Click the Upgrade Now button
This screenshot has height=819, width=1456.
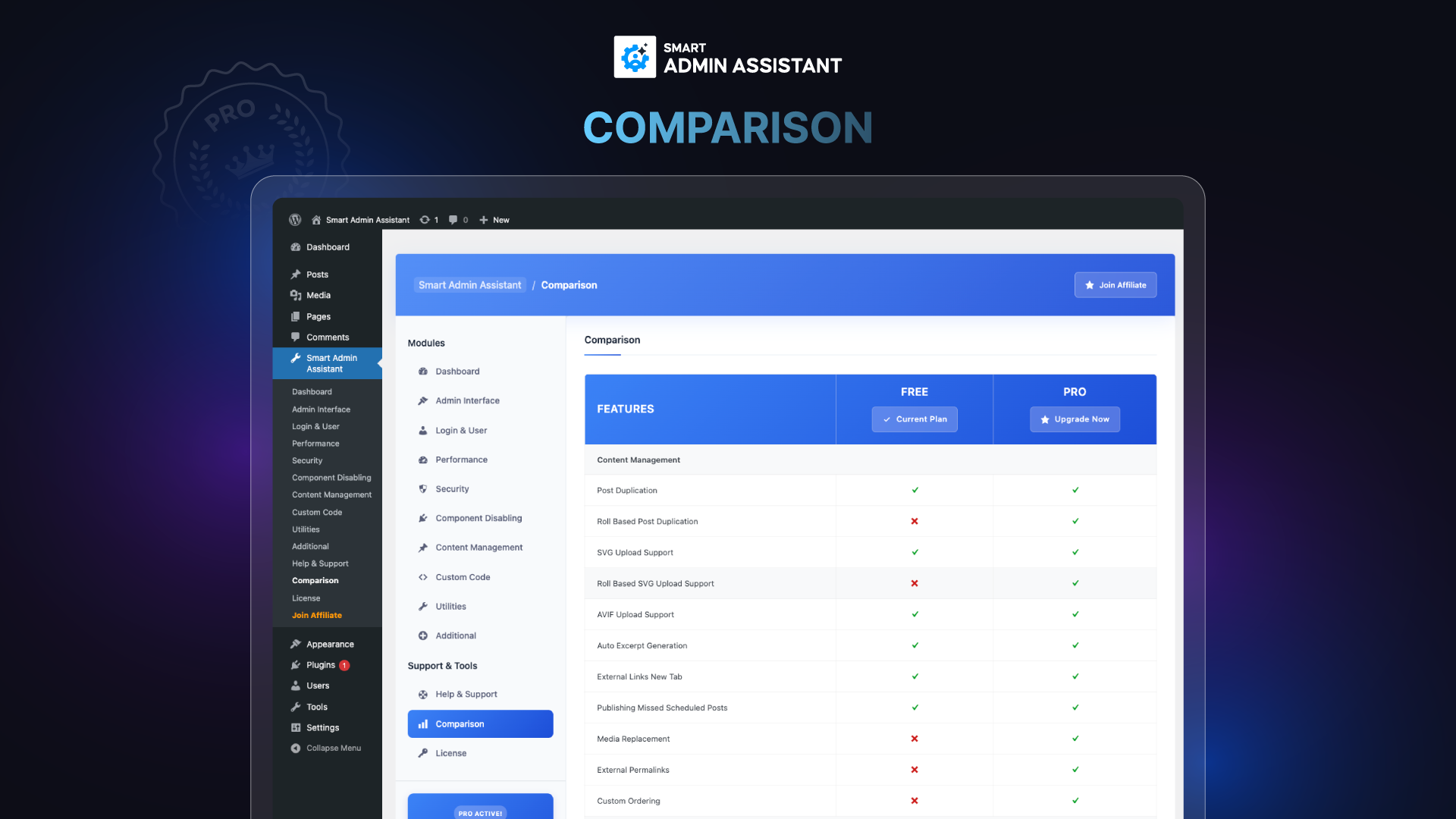click(x=1075, y=419)
